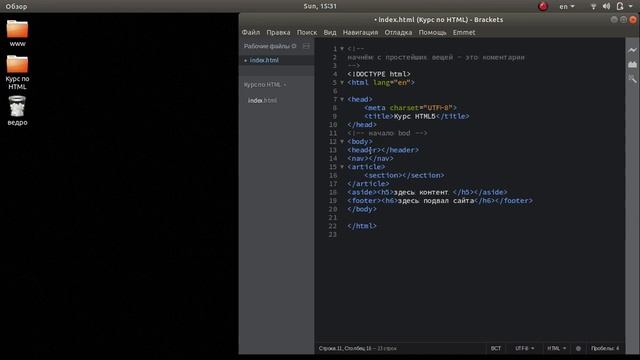Click the aside line with здесь контент
Image resolution: width=640 pixels, height=360 pixels.
(427, 192)
